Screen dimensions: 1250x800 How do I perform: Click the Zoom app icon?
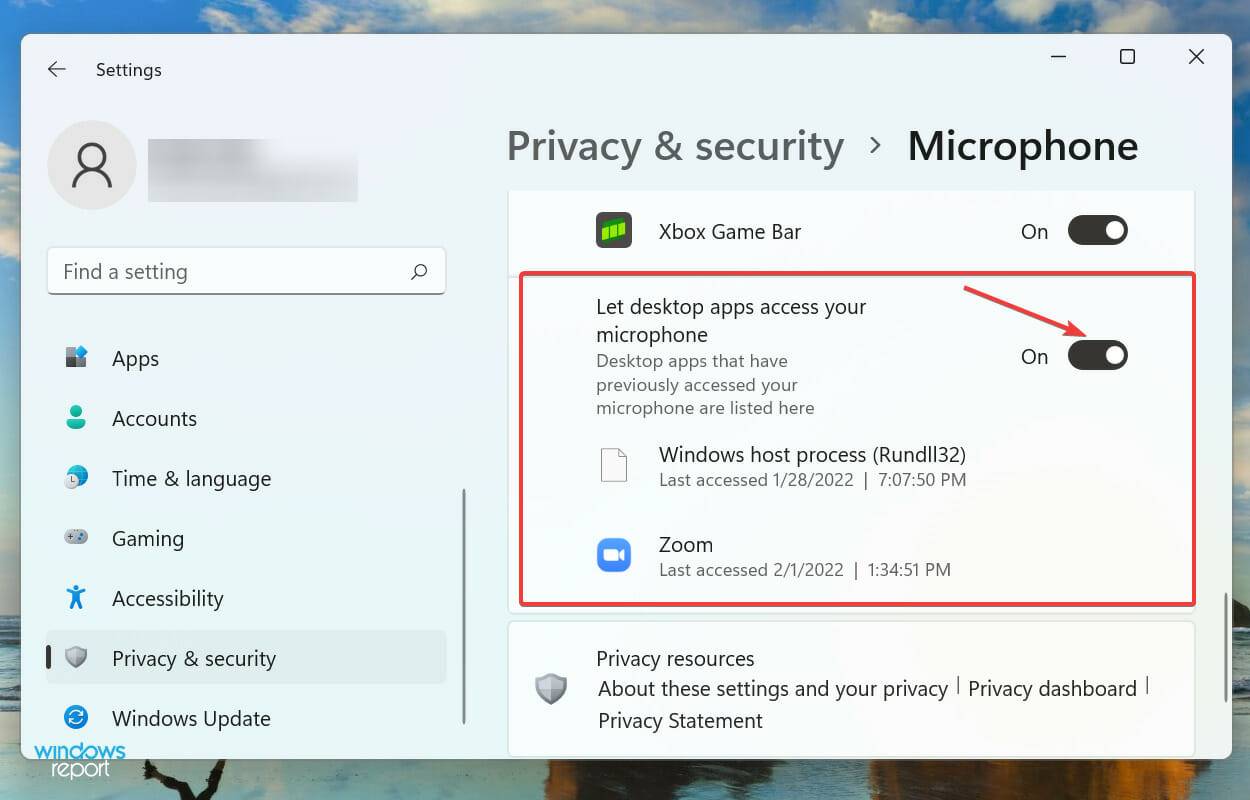(x=614, y=555)
